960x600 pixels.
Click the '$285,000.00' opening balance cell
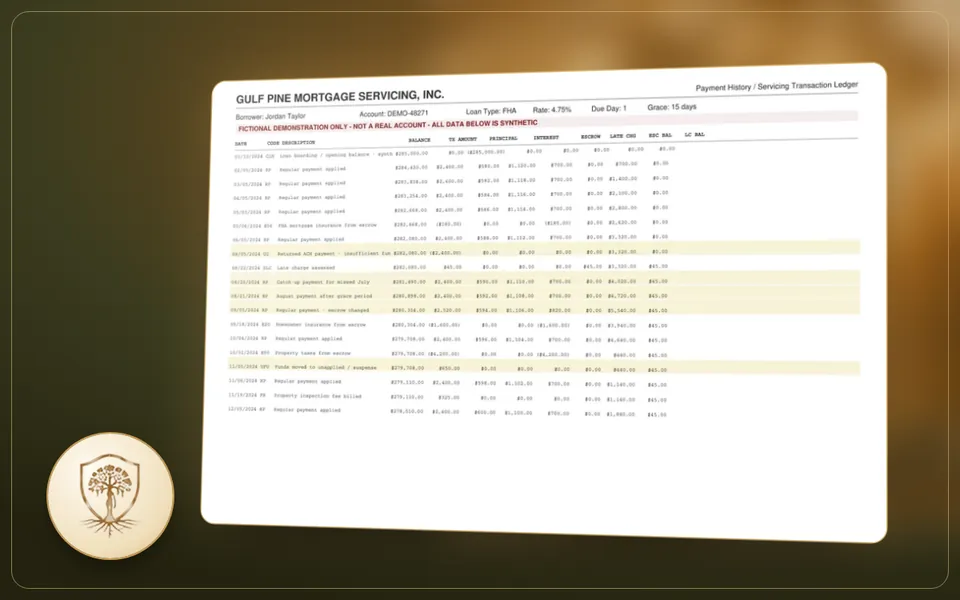tap(411, 153)
